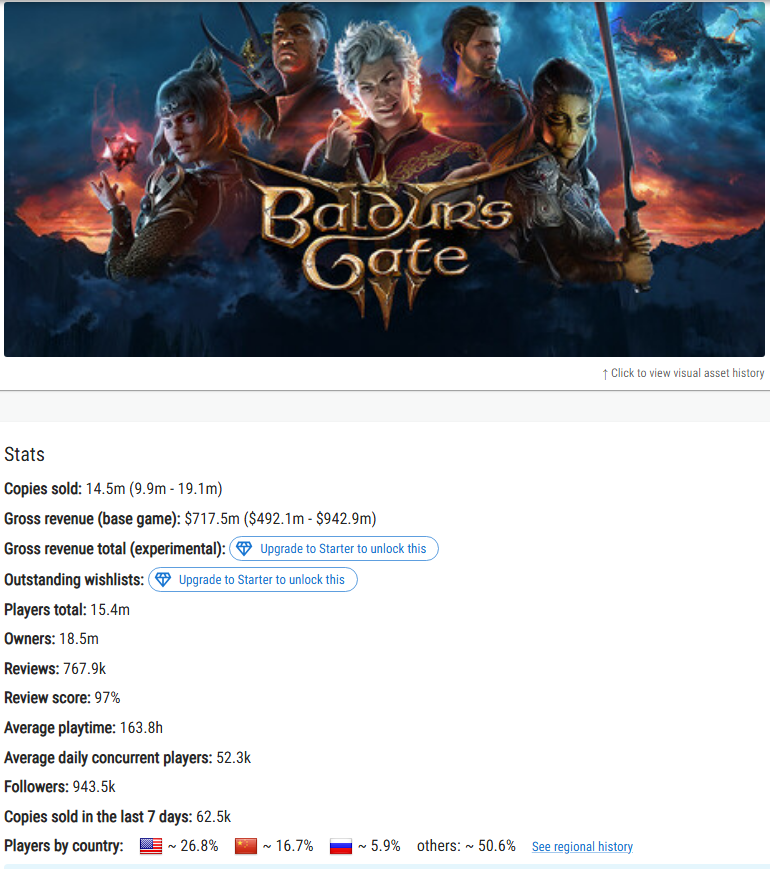The image size is (770, 869).
Task: Click the Review score 97% stat
Action: (62, 698)
